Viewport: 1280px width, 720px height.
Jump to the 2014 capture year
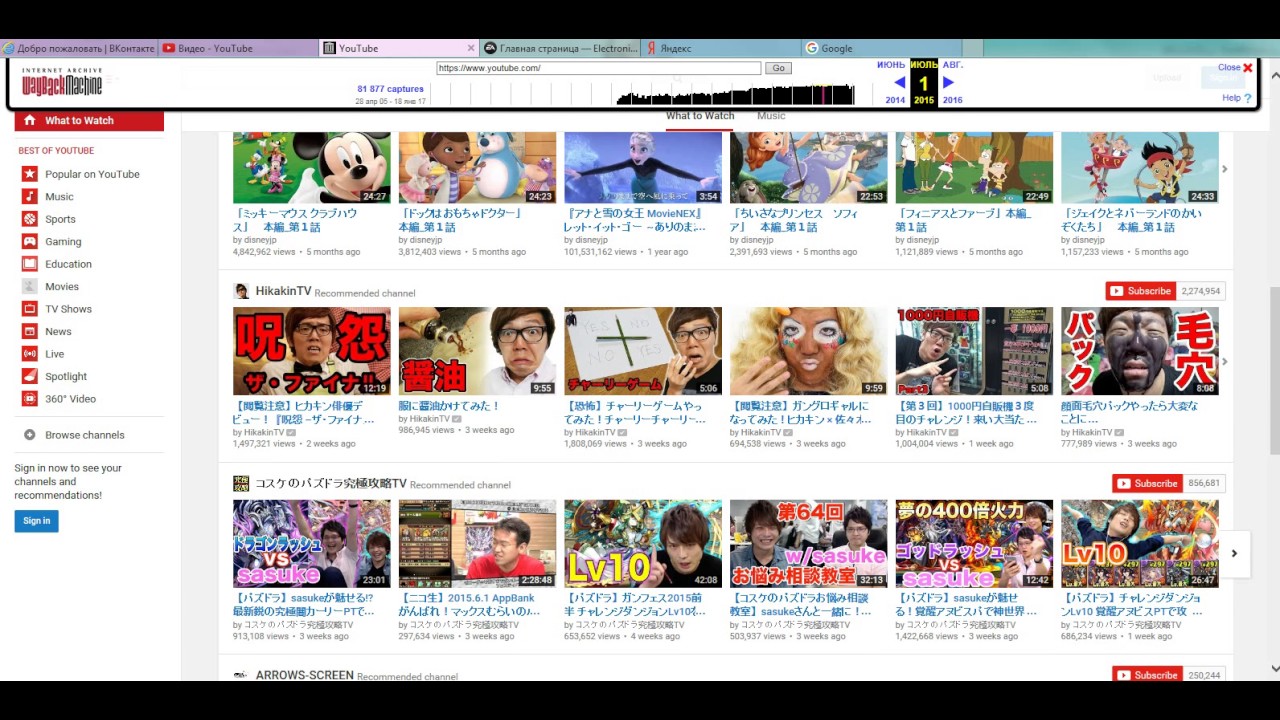click(895, 100)
